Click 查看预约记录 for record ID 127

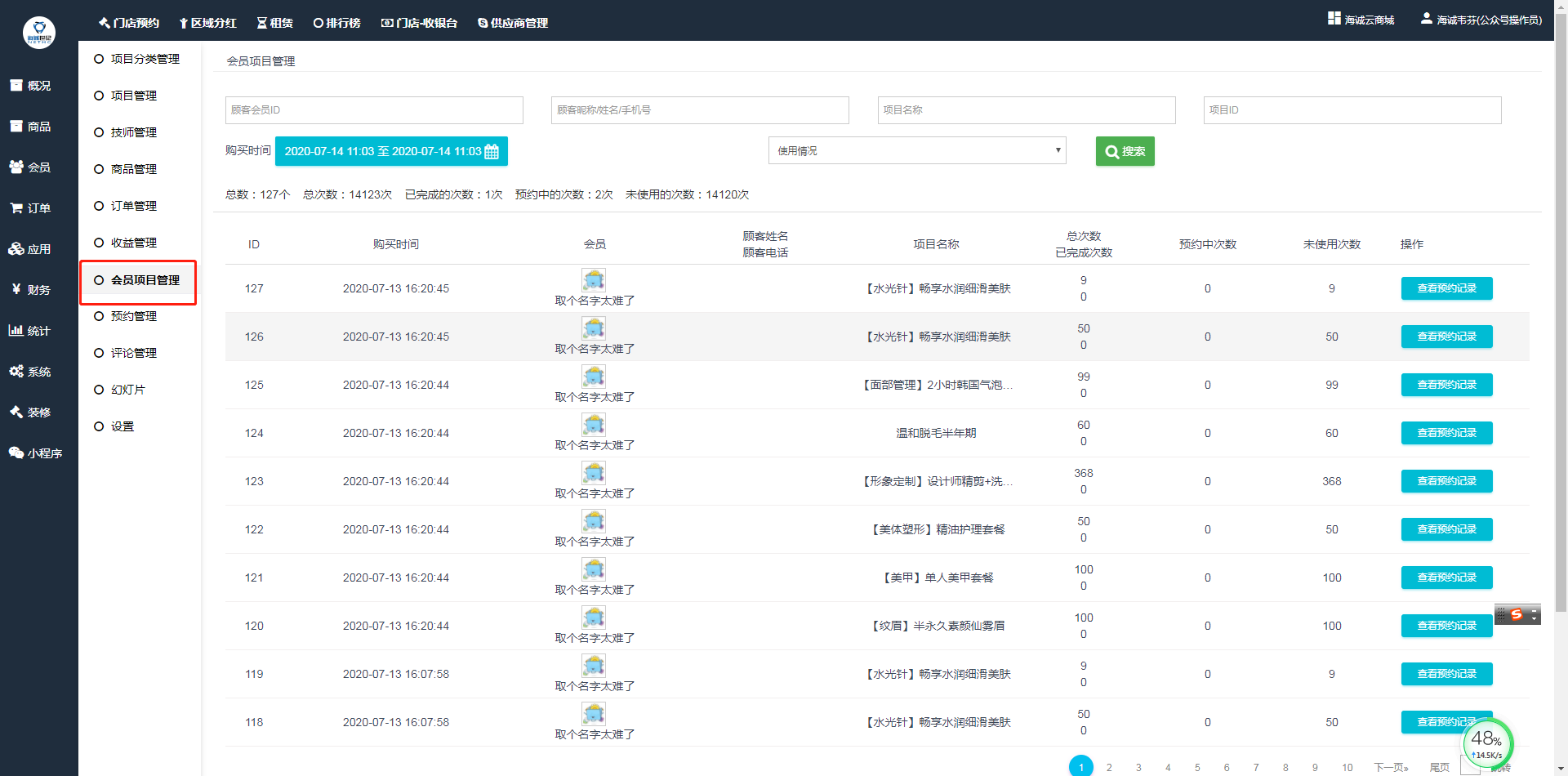click(x=1446, y=288)
